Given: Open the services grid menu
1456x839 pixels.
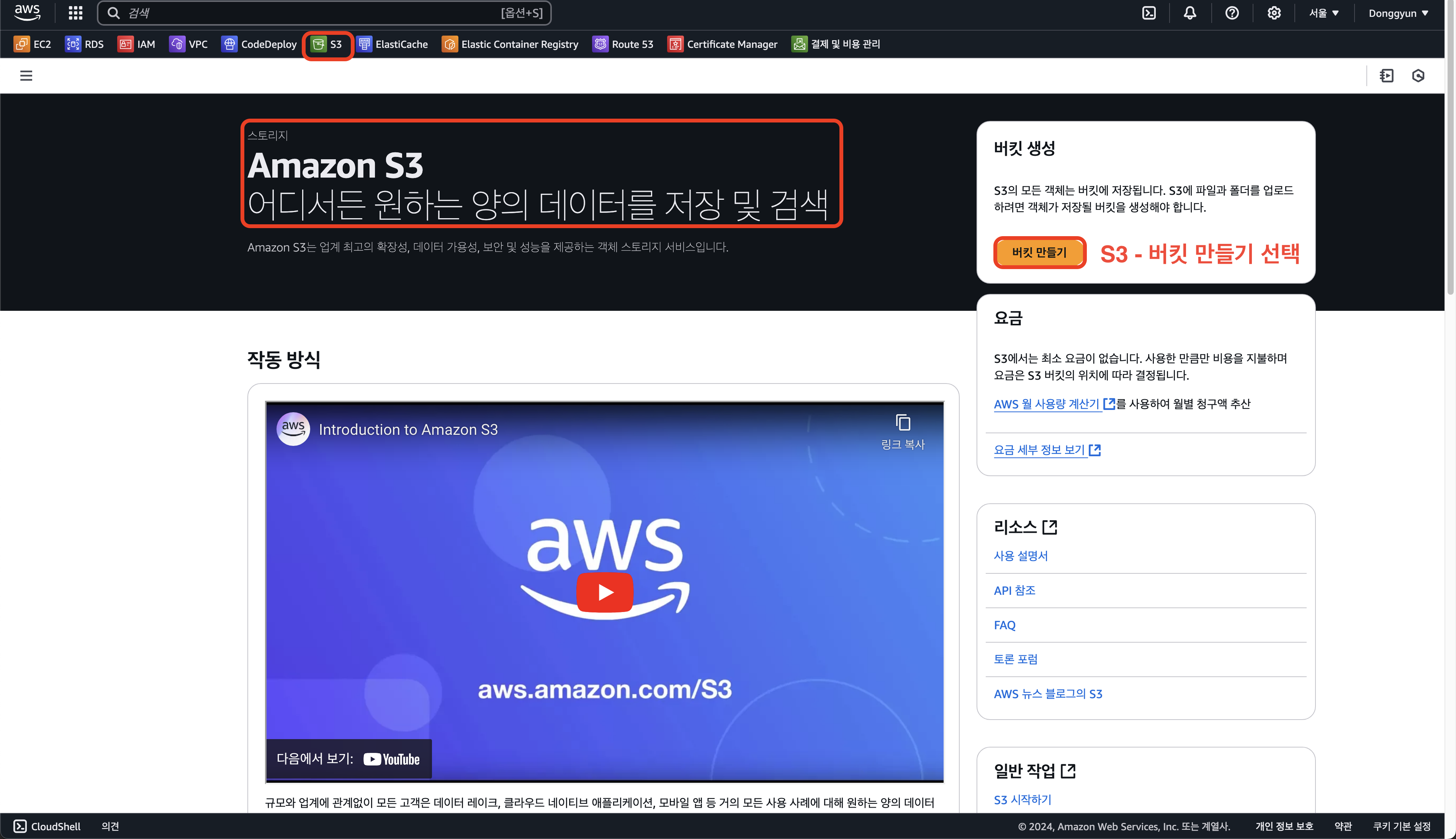Looking at the screenshot, I should [75, 13].
